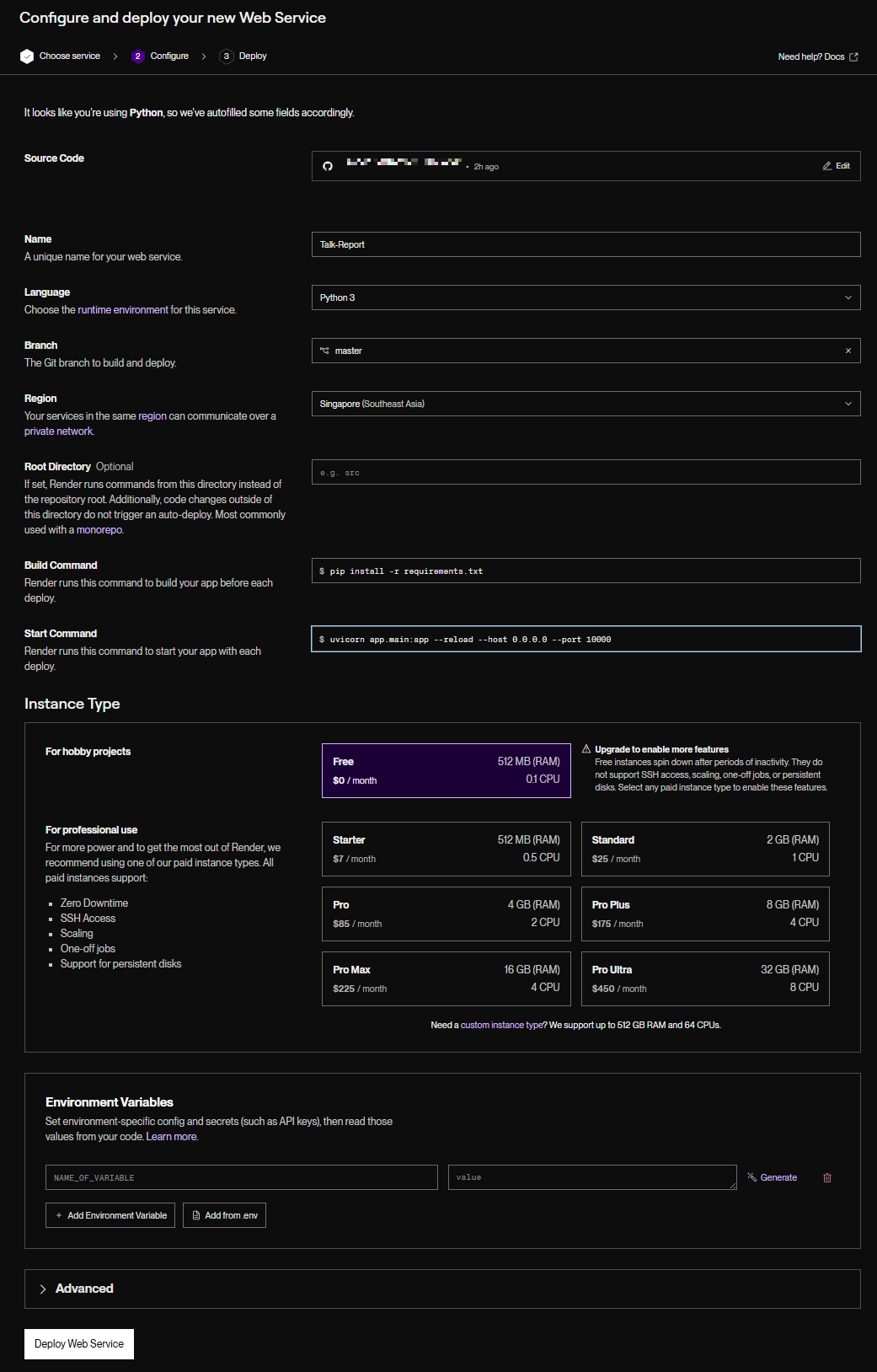877x1372 pixels.
Task: Click the Root Directory input field
Action: tap(586, 472)
